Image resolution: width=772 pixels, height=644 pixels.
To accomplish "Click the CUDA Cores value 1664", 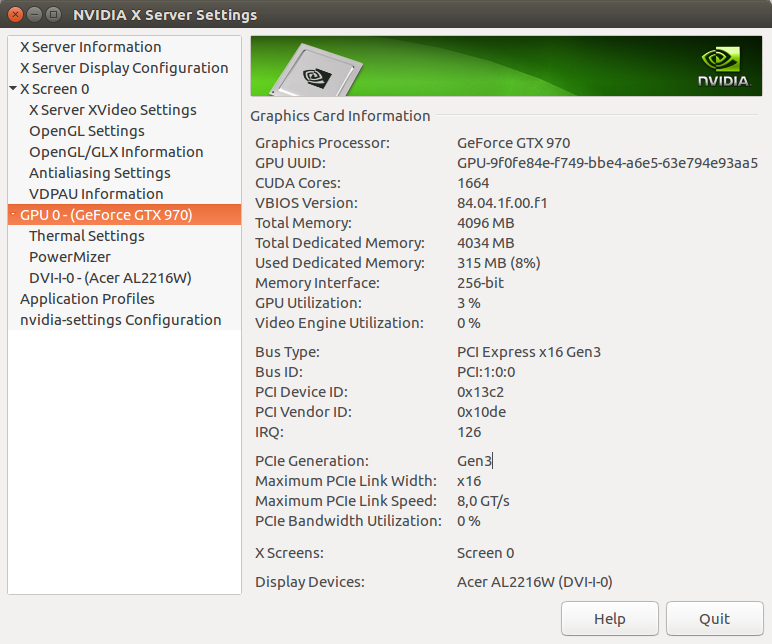I will point(473,183).
